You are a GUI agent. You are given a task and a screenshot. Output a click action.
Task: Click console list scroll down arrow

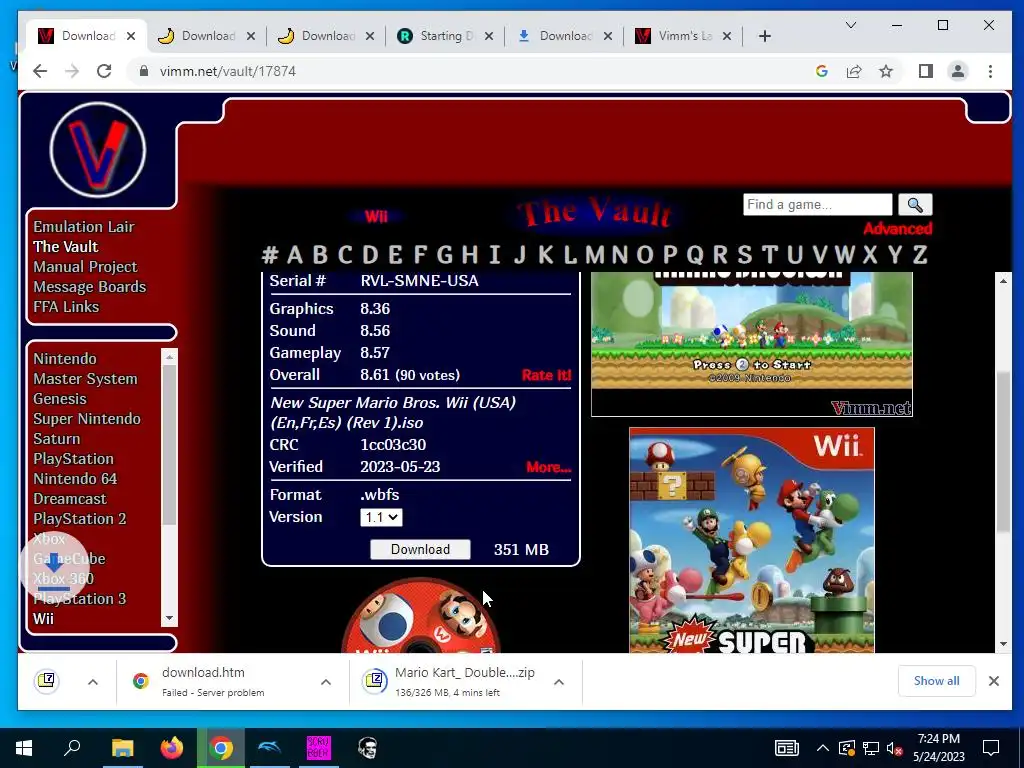(169, 618)
